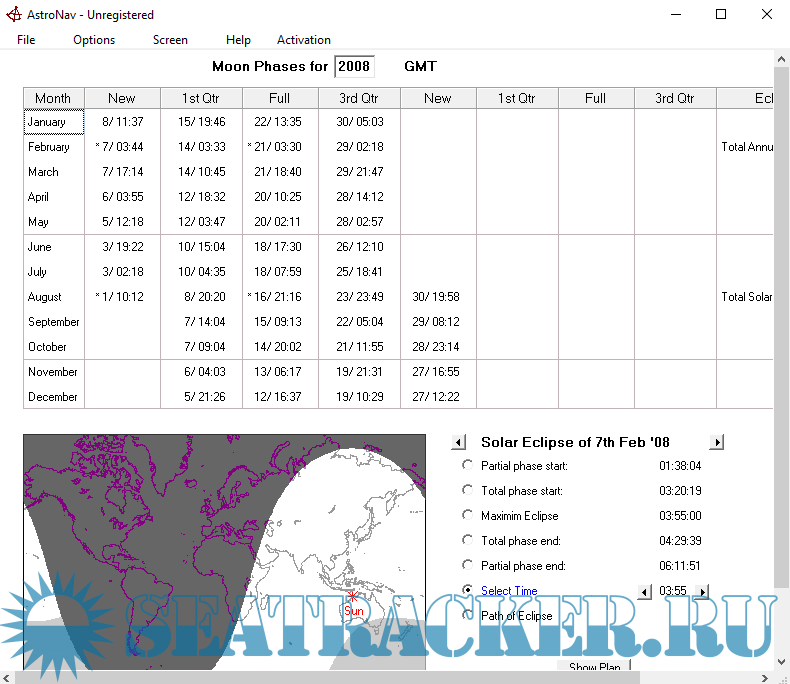Select the January row in month column

tap(47, 122)
